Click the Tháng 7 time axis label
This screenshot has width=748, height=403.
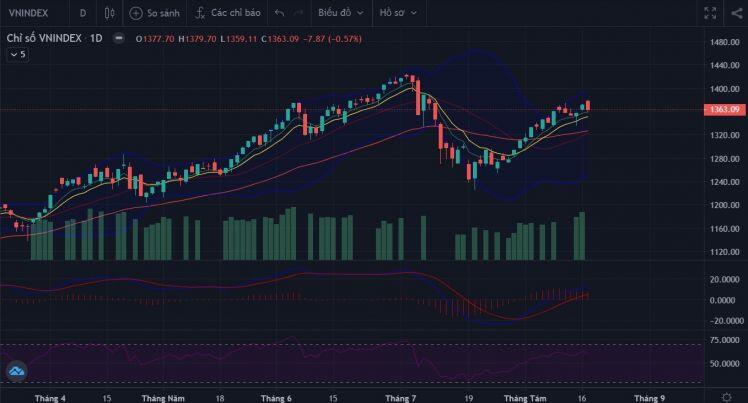pos(400,398)
